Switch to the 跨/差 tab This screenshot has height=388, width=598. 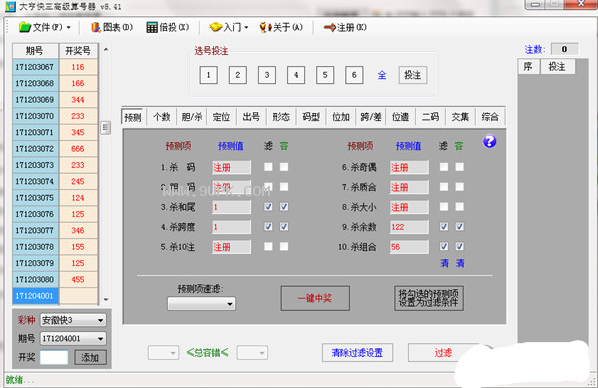point(371,116)
